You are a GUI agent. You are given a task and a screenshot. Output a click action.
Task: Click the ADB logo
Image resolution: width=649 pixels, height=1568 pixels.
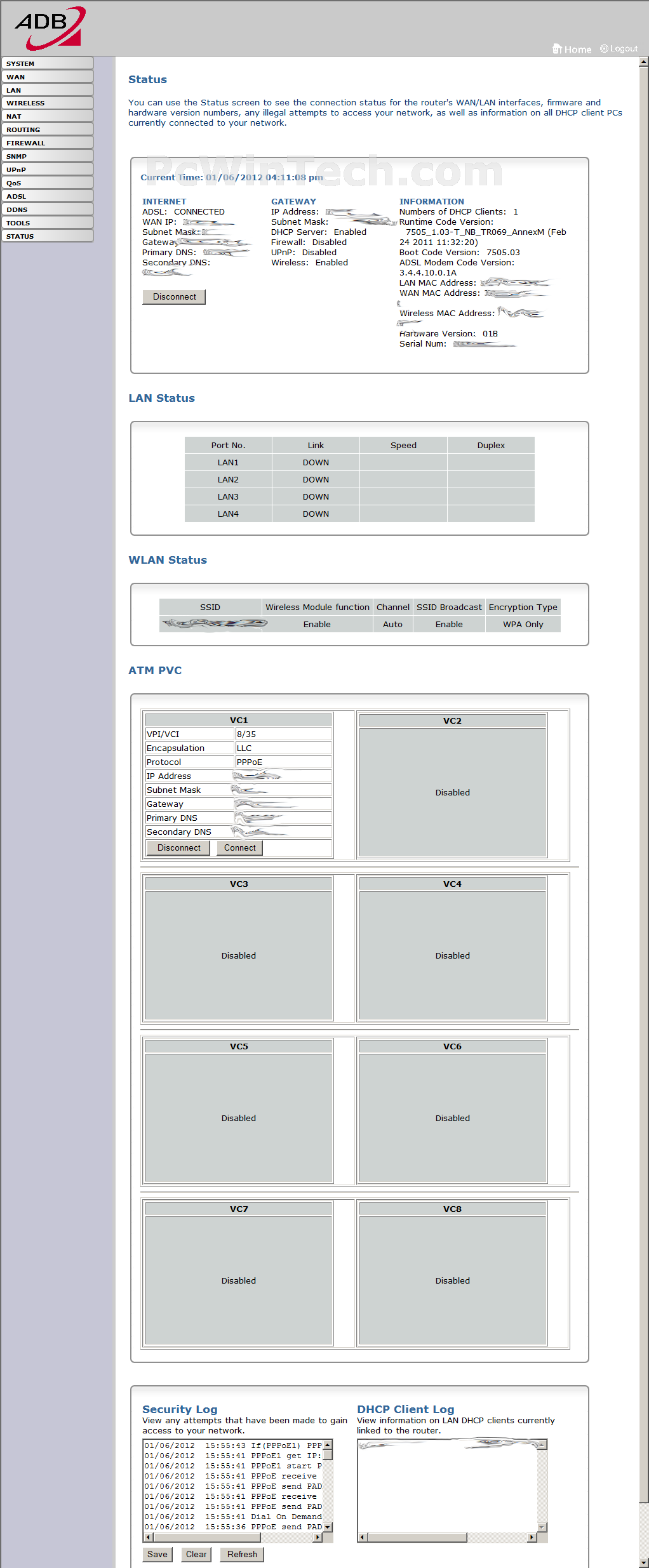point(51,28)
